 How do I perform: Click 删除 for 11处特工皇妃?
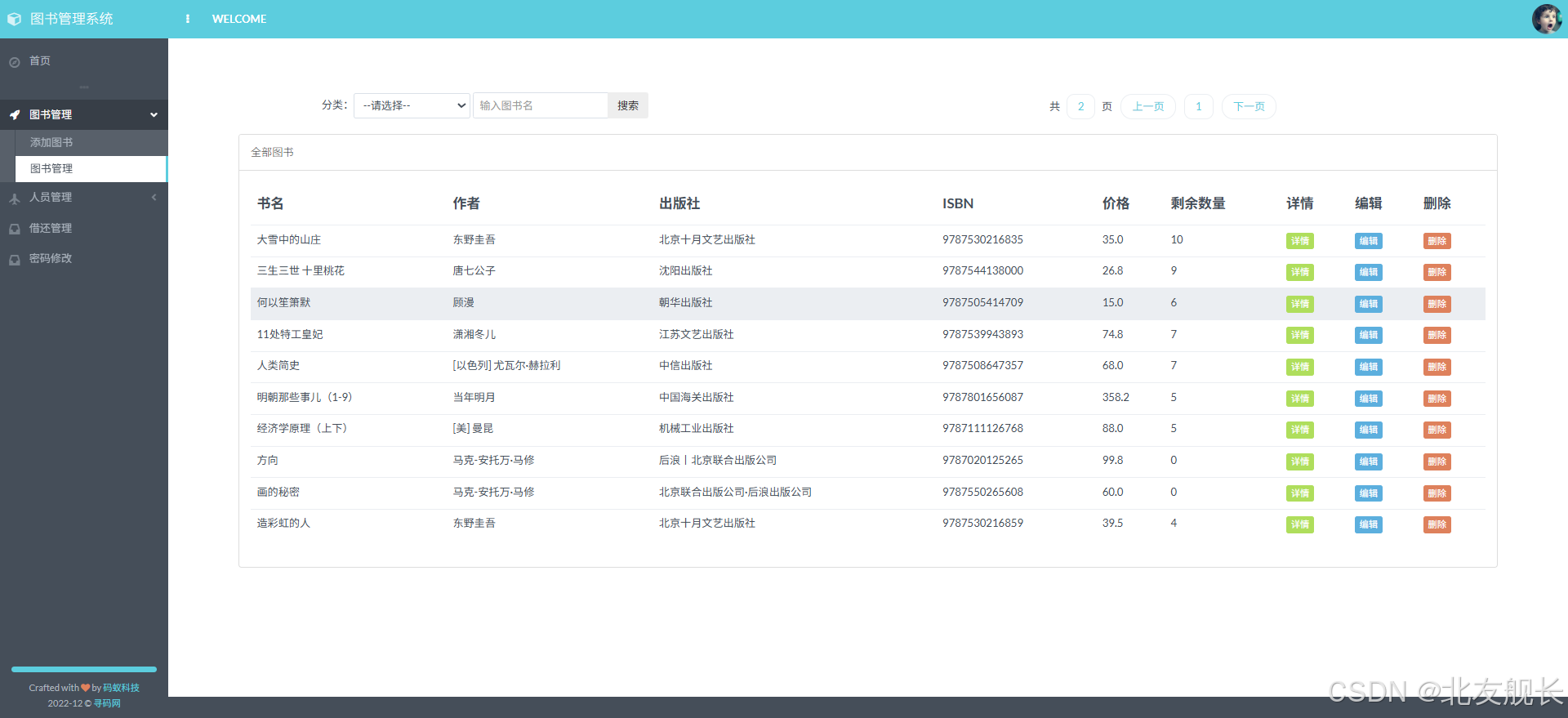pos(1437,335)
